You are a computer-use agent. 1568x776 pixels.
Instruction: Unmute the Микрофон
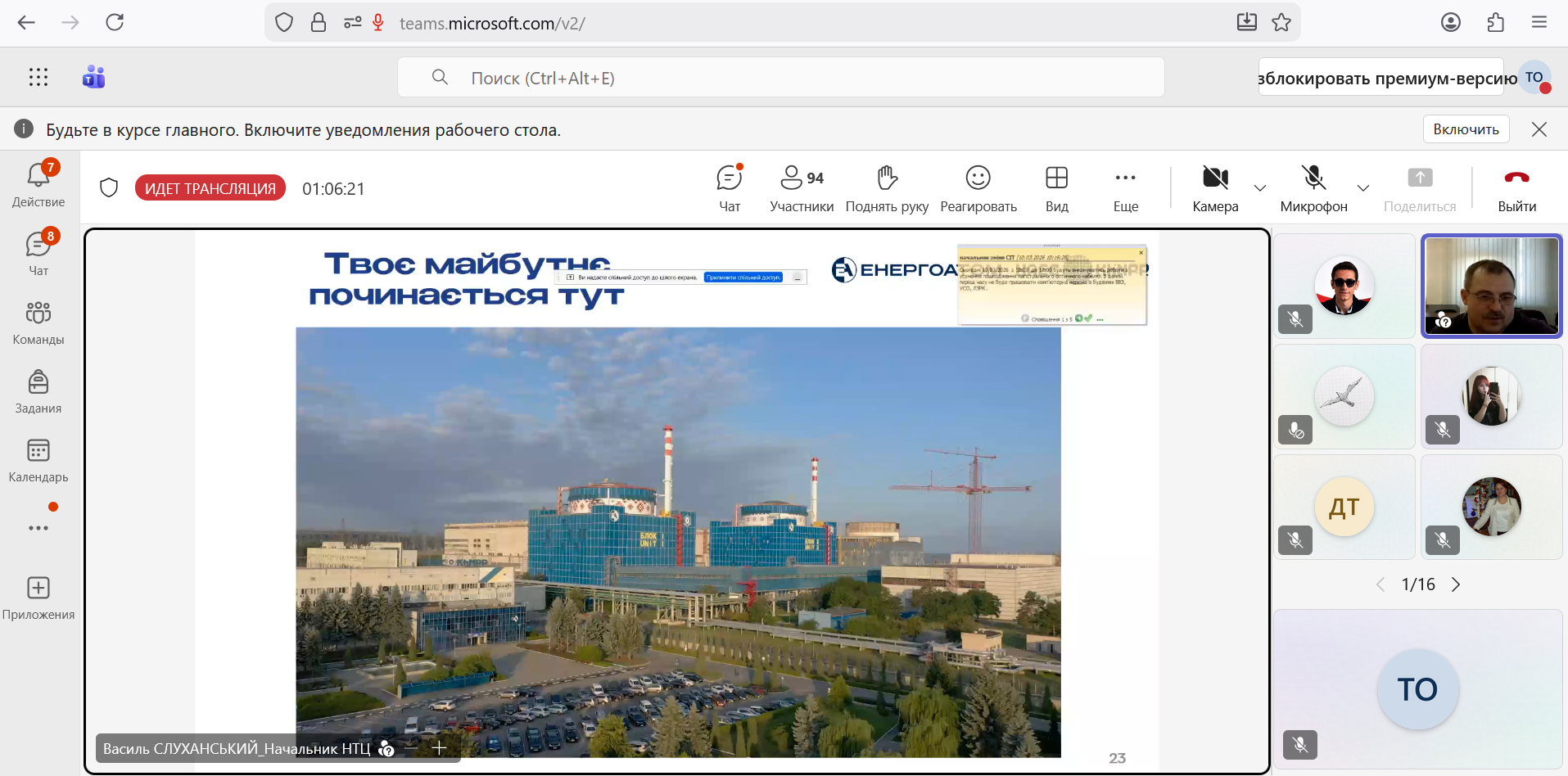pyautogui.click(x=1313, y=188)
